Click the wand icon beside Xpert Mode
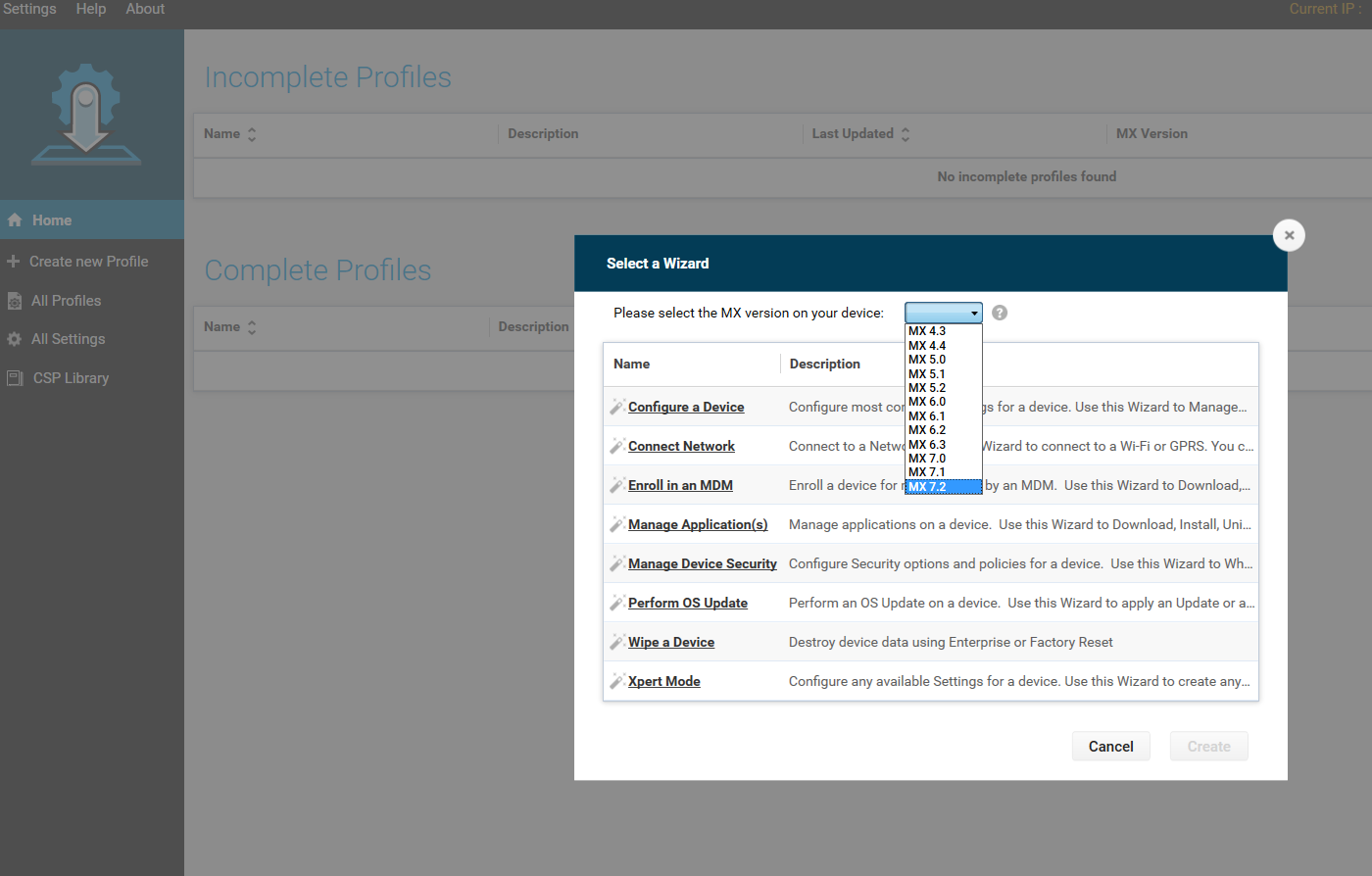1372x876 pixels. [617, 681]
